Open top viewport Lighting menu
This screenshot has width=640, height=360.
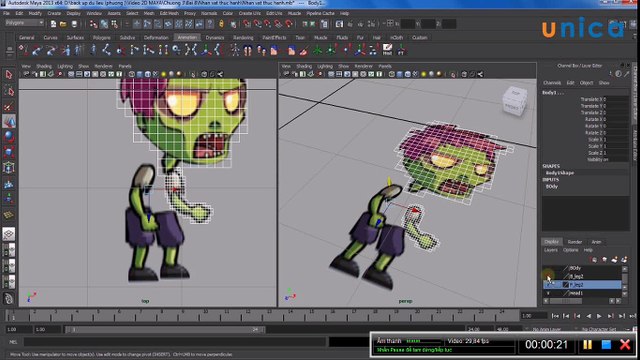(x=64, y=66)
